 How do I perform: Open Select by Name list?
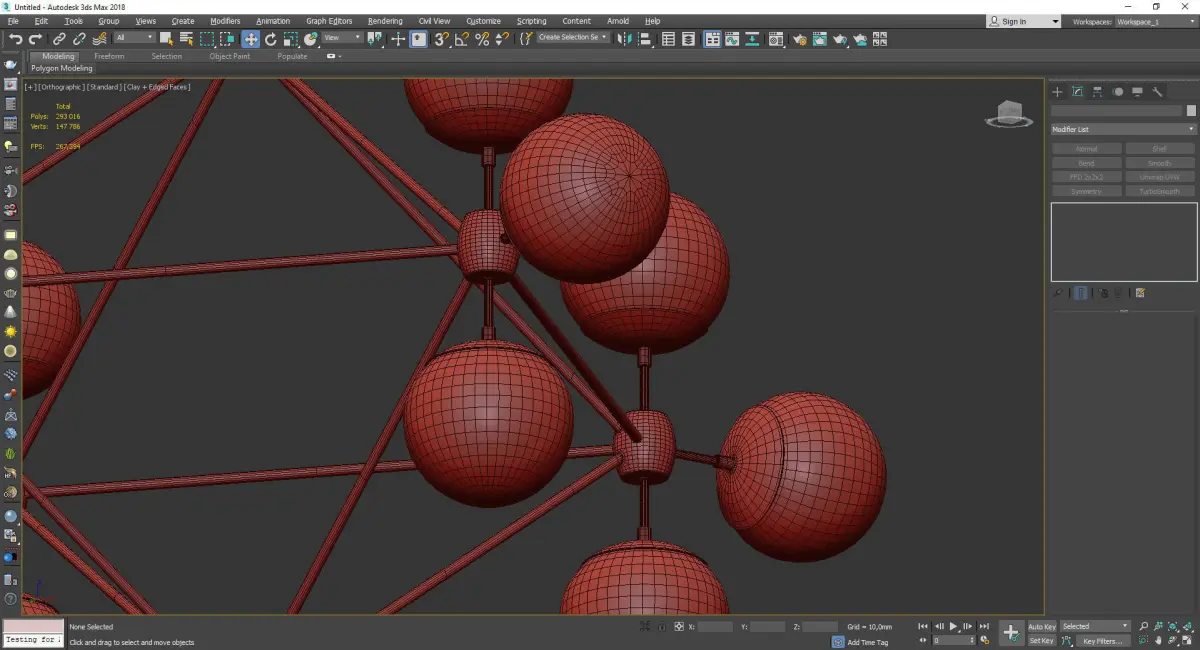[x=186, y=39]
